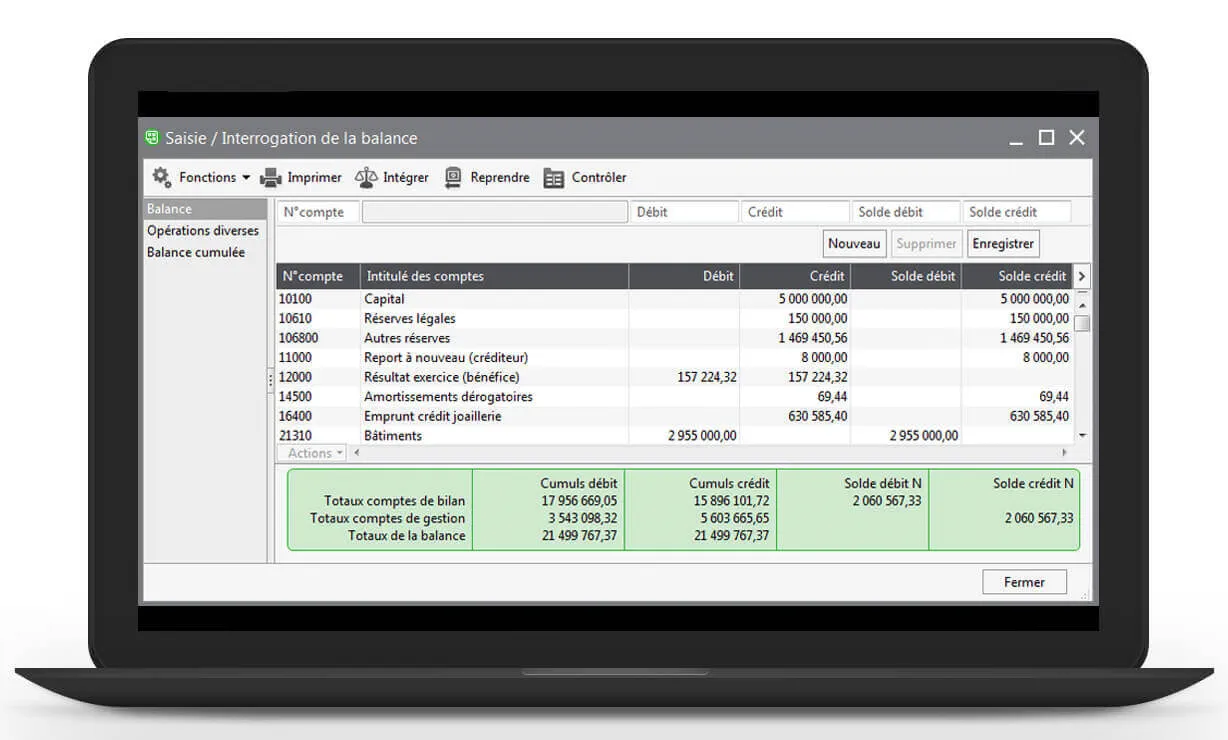Select the Report à nouveau (créditeur) row
Viewport: 1228px width, 740px height.
click(674, 357)
